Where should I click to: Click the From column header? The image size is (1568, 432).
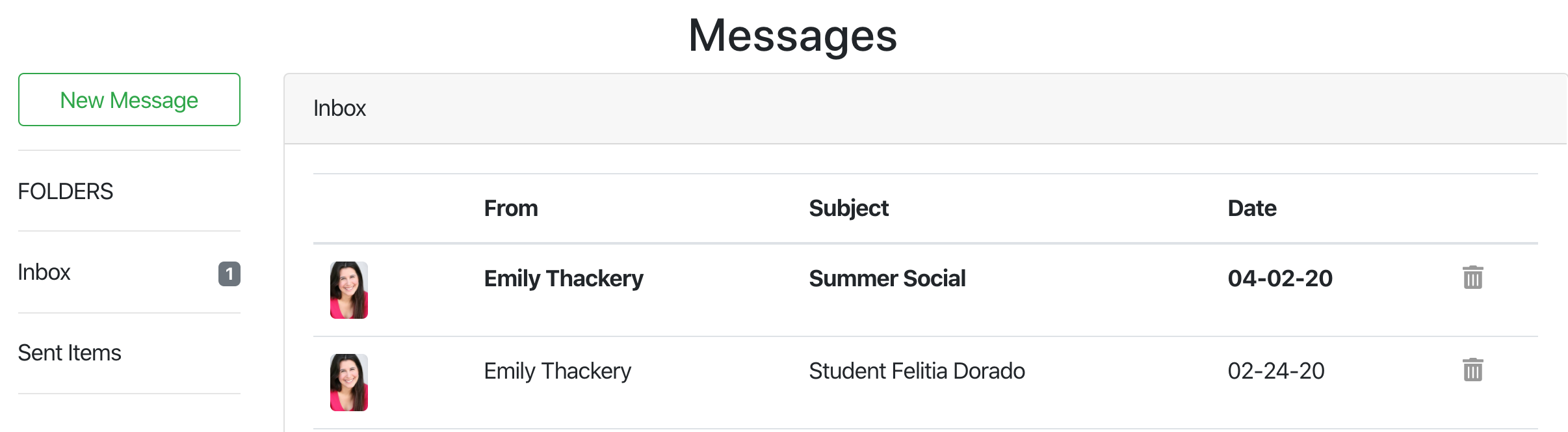point(511,208)
